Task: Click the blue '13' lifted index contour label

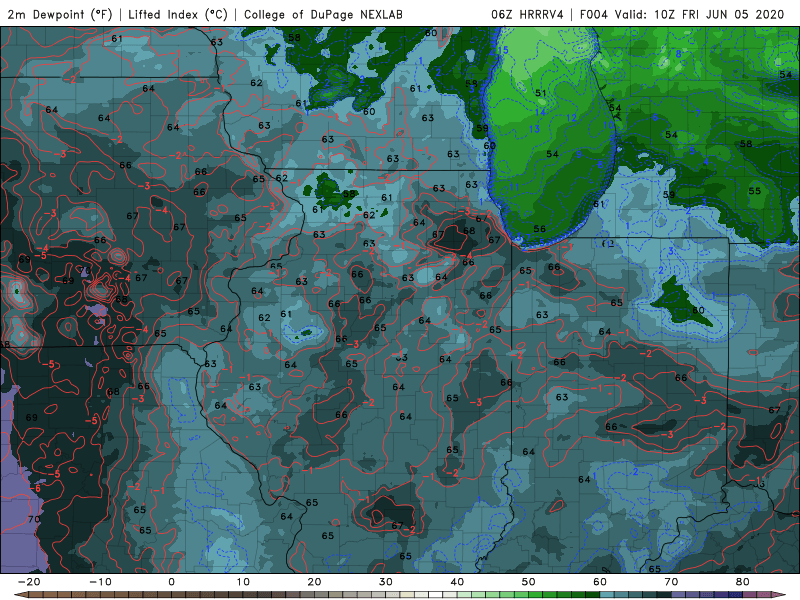Action: point(534,129)
